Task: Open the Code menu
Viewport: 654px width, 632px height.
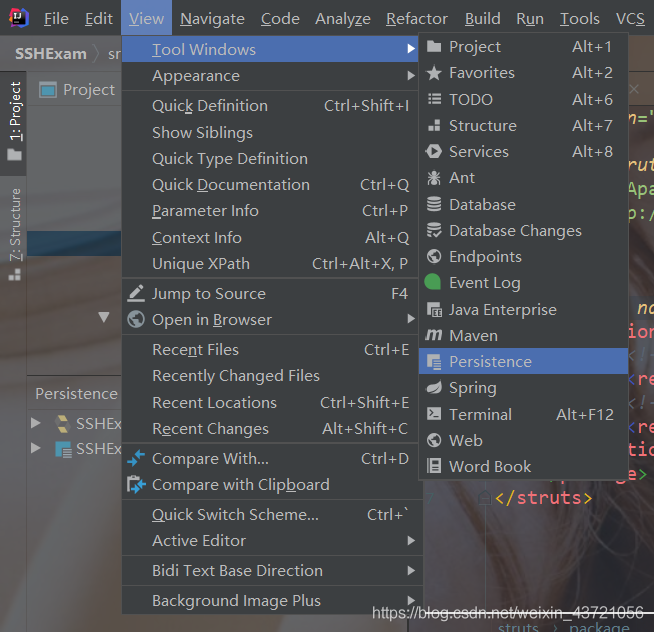Action: pos(280,19)
